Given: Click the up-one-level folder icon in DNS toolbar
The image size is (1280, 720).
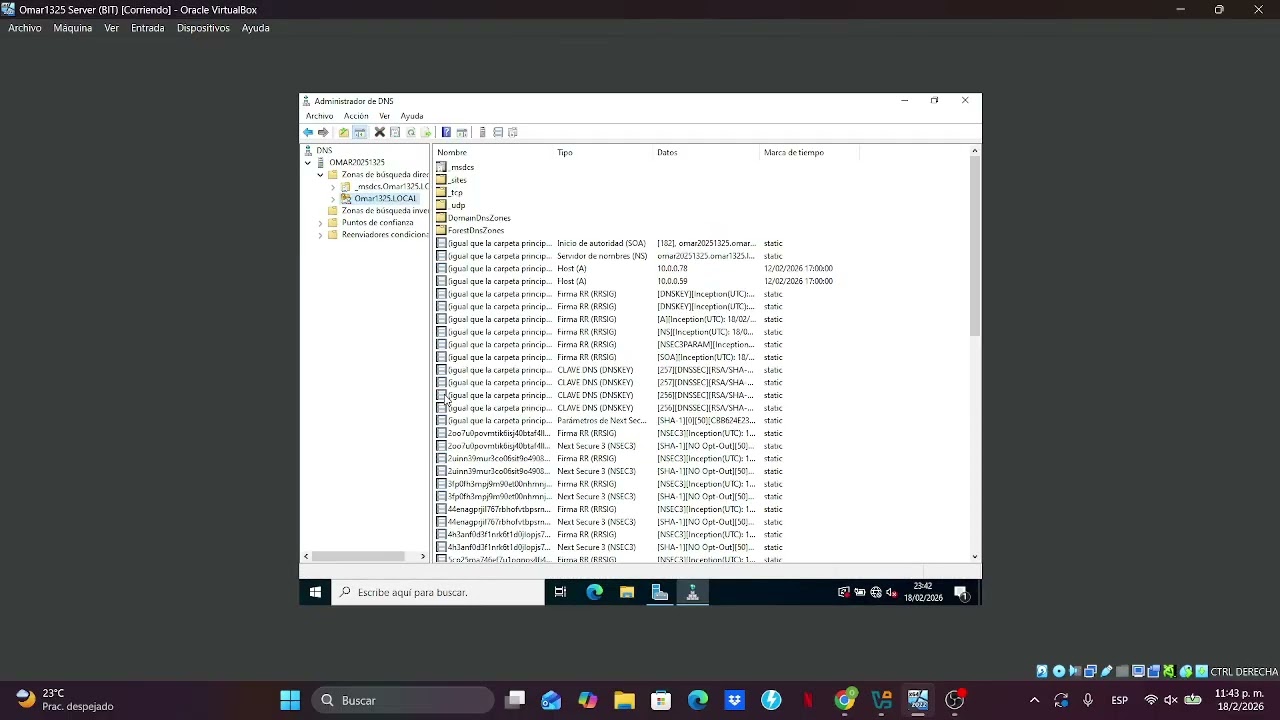Looking at the screenshot, I should click(344, 133).
